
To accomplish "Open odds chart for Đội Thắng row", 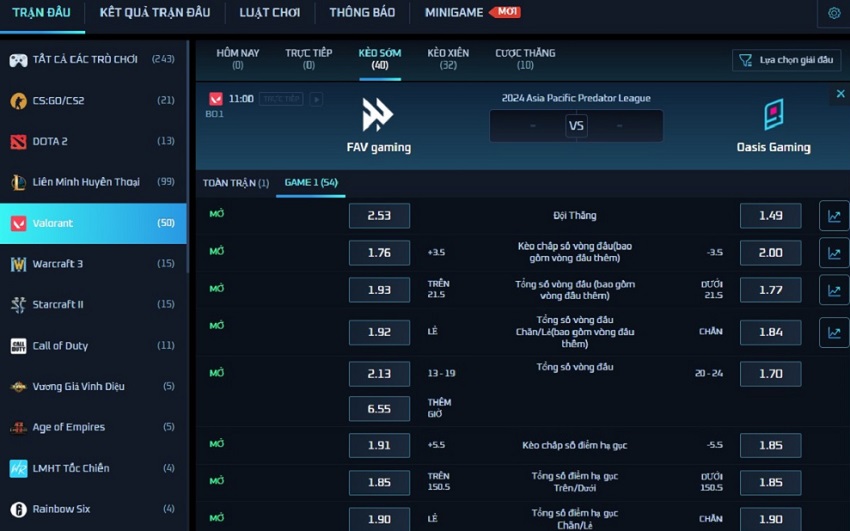I will pos(834,216).
